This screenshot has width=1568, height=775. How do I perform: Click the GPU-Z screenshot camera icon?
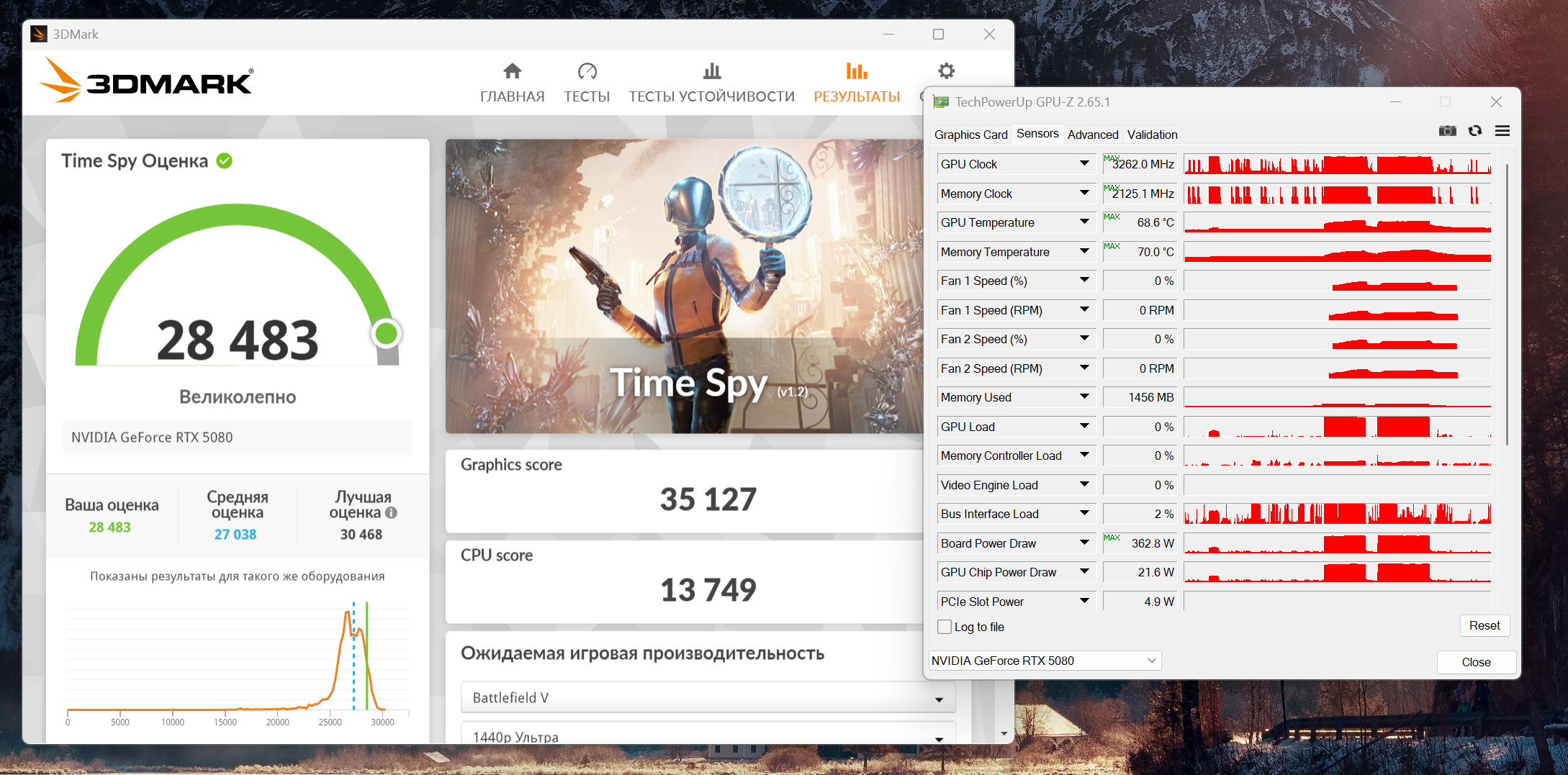[1447, 131]
